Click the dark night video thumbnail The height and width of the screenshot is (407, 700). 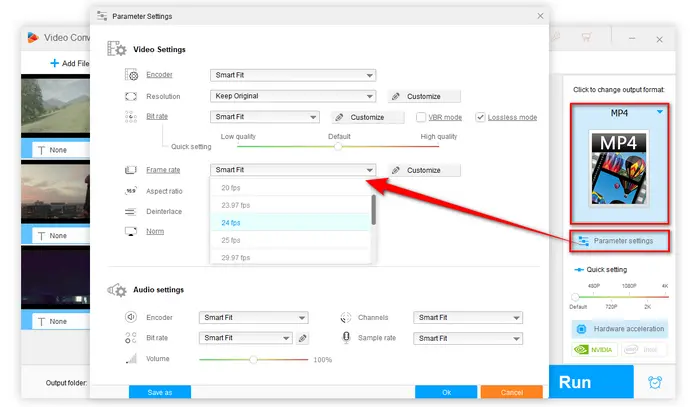pyautogui.click(x=55, y=278)
